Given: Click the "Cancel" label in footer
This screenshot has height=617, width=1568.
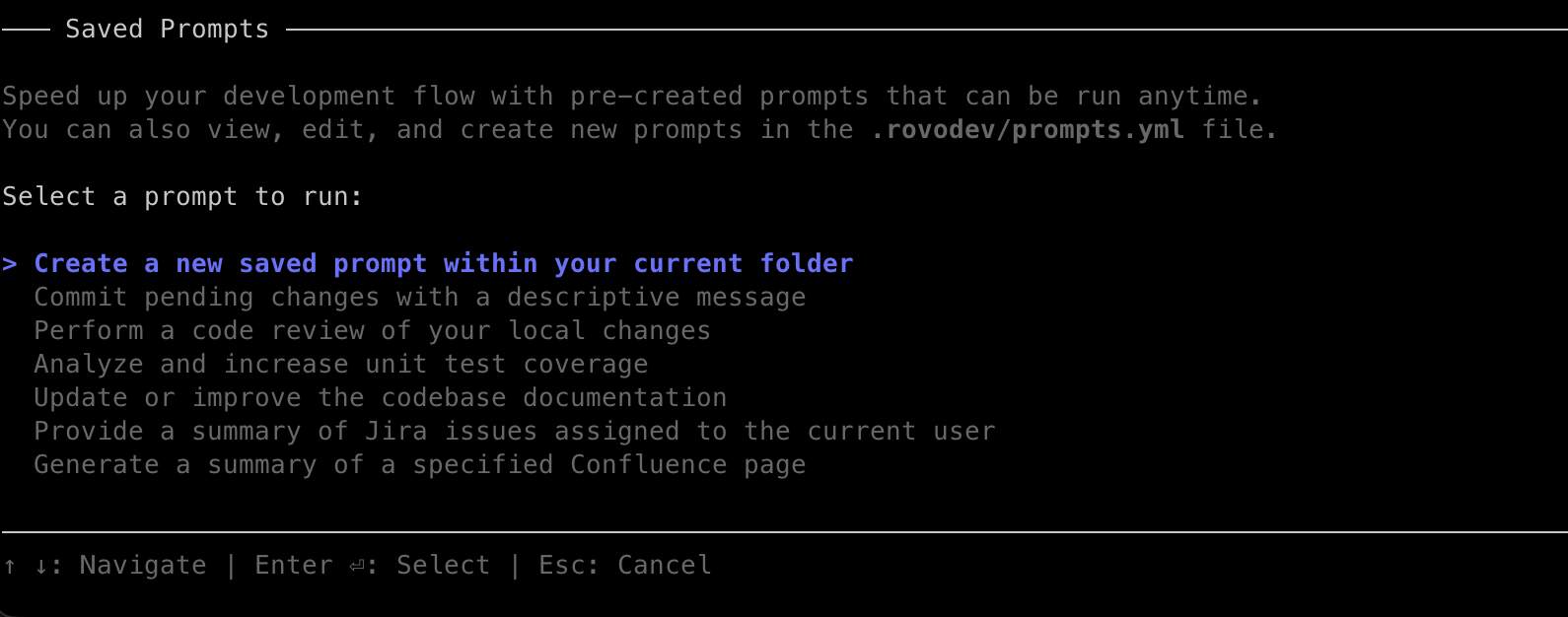Looking at the screenshot, I should coord(664,566).
